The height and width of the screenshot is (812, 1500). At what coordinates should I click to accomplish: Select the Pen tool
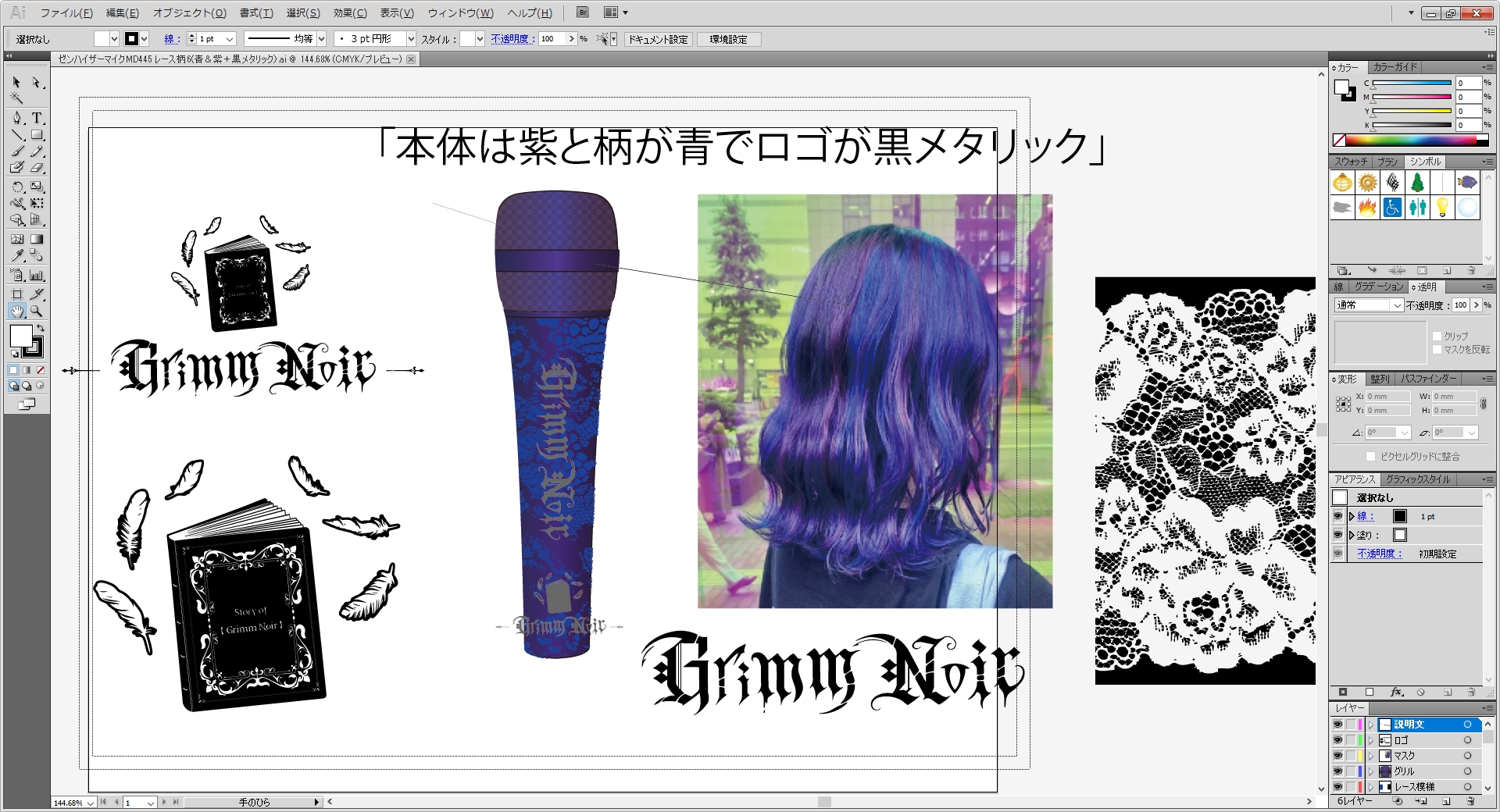click(17, 118)
